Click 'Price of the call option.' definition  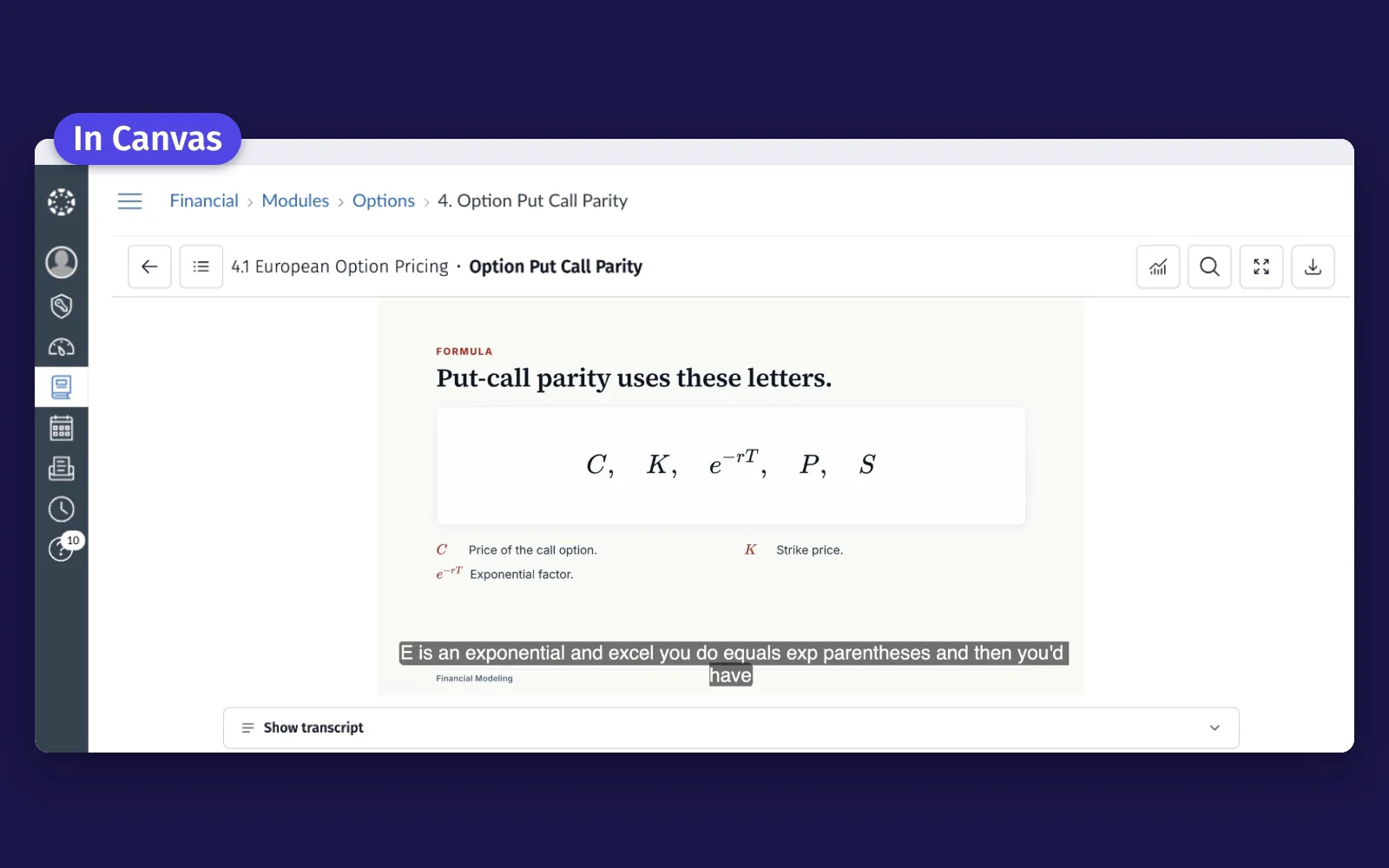532,549
